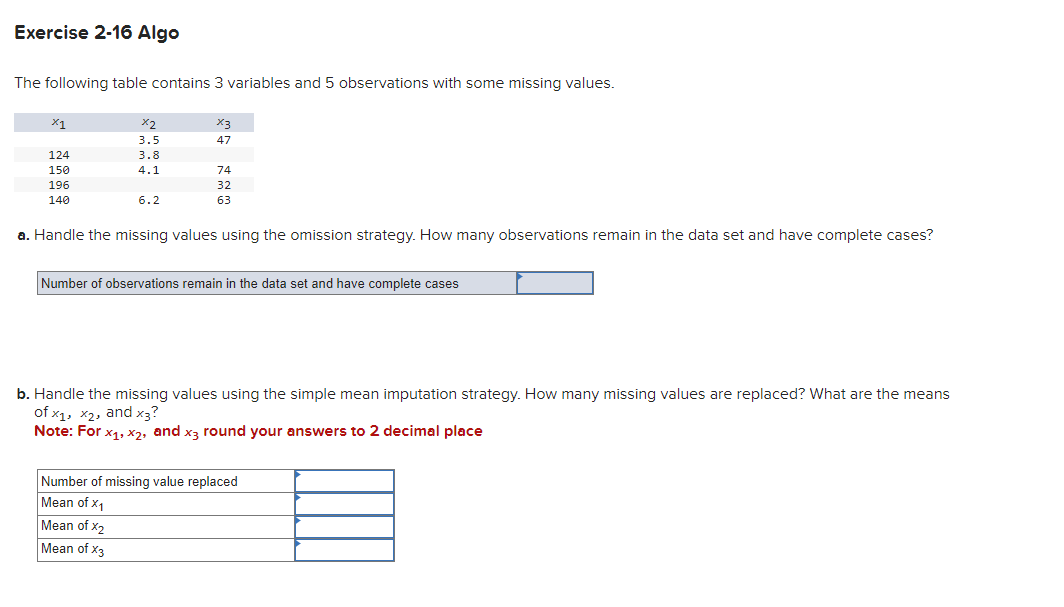Select the table cell containing value 124

[x=60, y=154]
